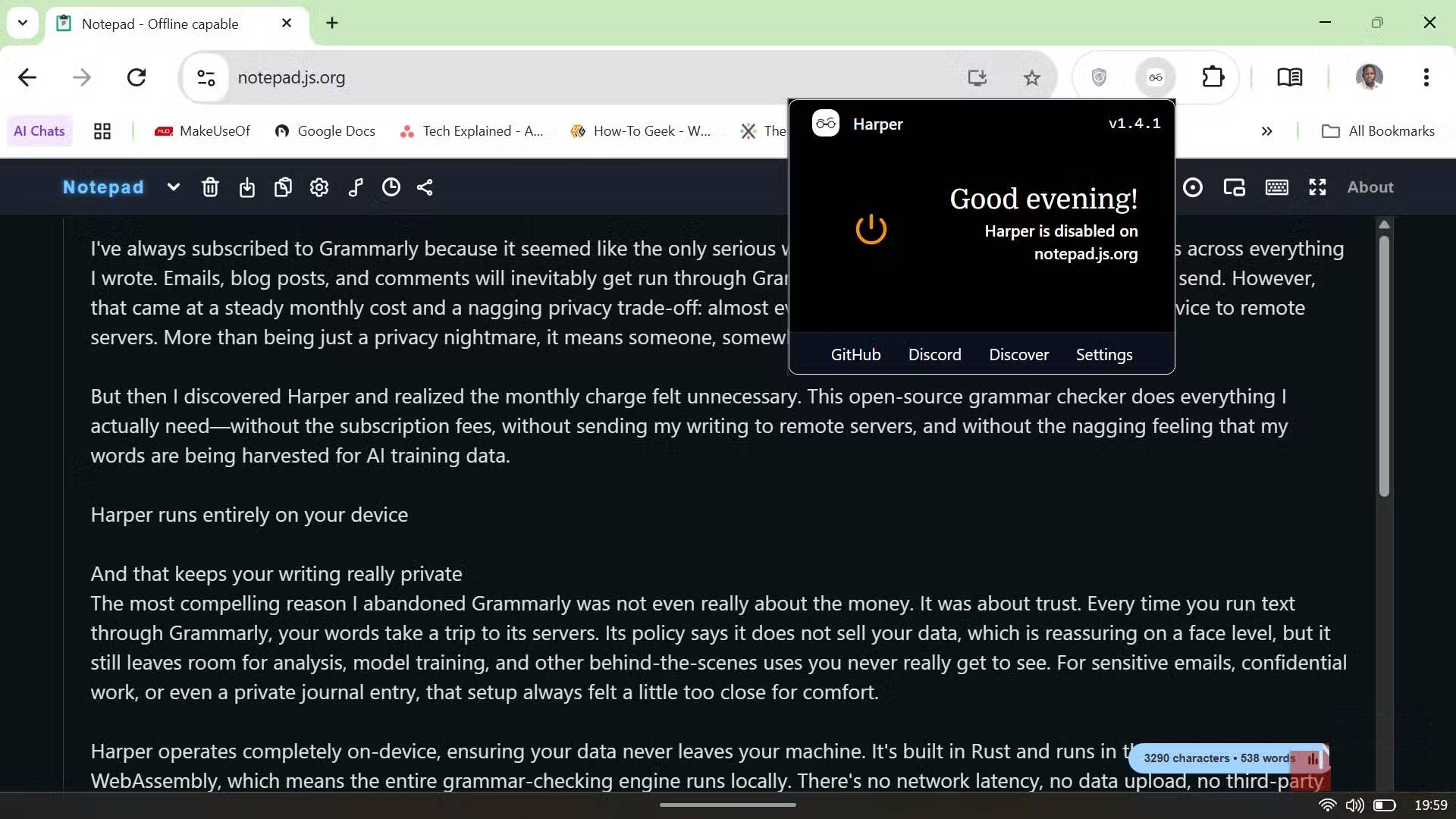The height and width of the screenshot is (819, 1456).
Task: Click the music note icon
Action: point(356,187)
